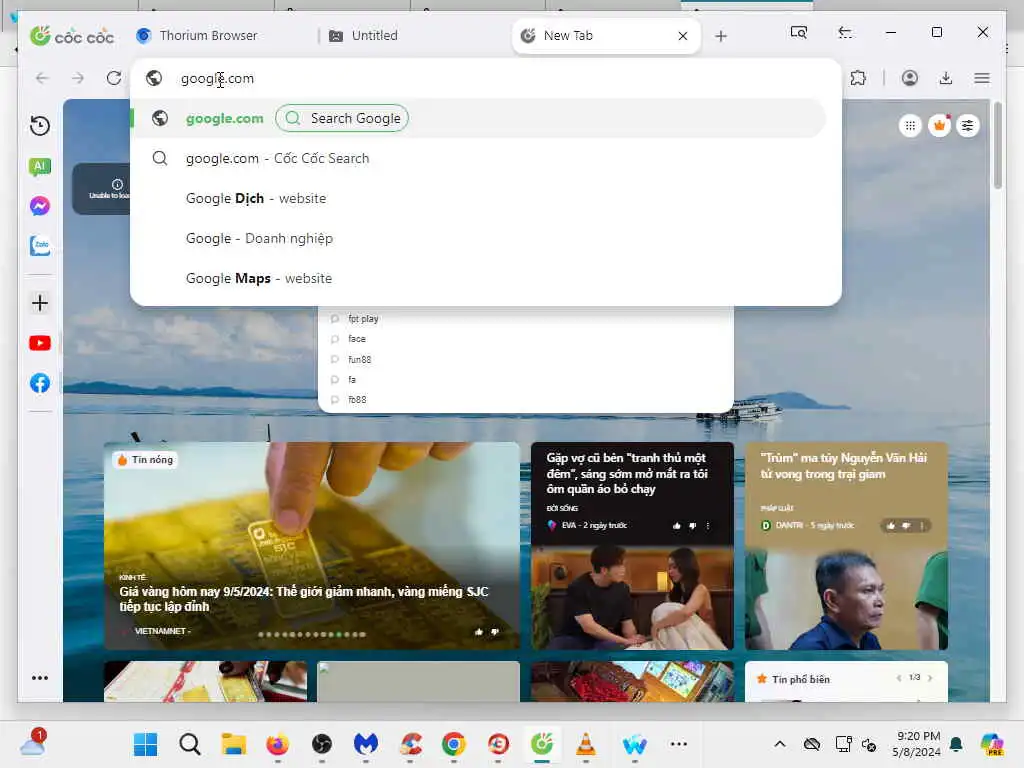Go to next Tin phổ biến page
Image resolution: width=1024 pixels, height=768 pixels.
pos(931,678)
